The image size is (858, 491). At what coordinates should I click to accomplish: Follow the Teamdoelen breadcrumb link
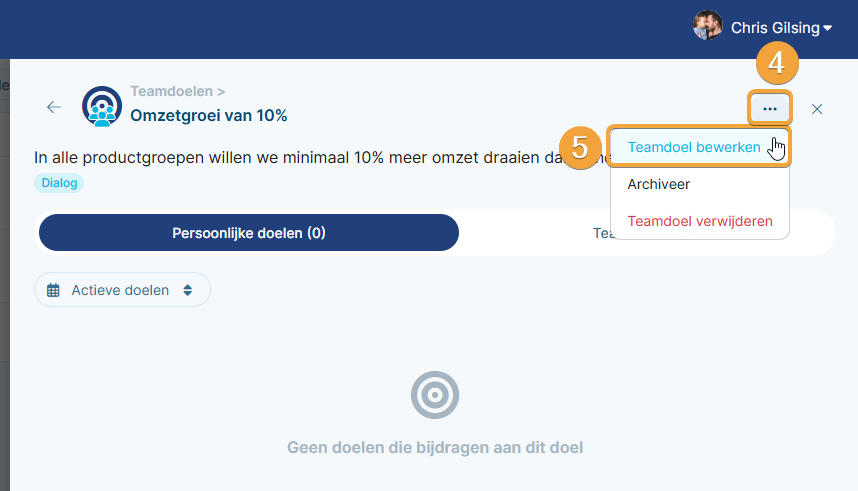pyautogui.click(x=171, y=91)
